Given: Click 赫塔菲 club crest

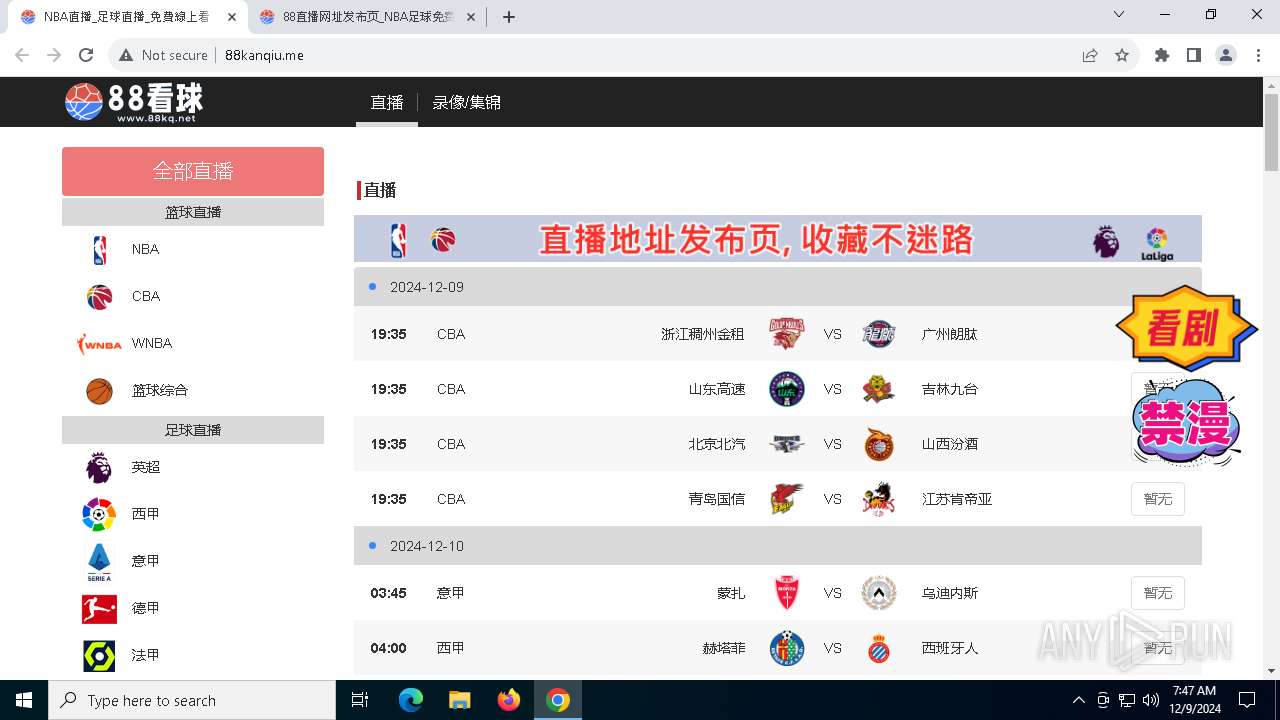Looking at the screenshot, I should (786, 648).
